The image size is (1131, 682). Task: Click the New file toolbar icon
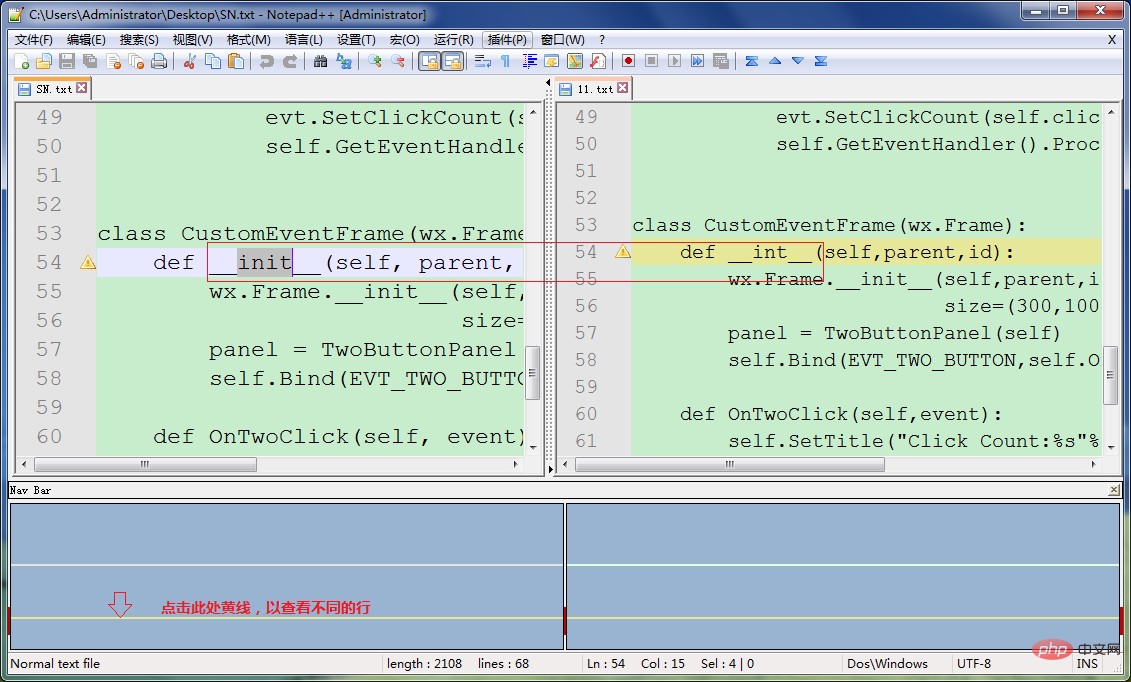coord(22,62)
